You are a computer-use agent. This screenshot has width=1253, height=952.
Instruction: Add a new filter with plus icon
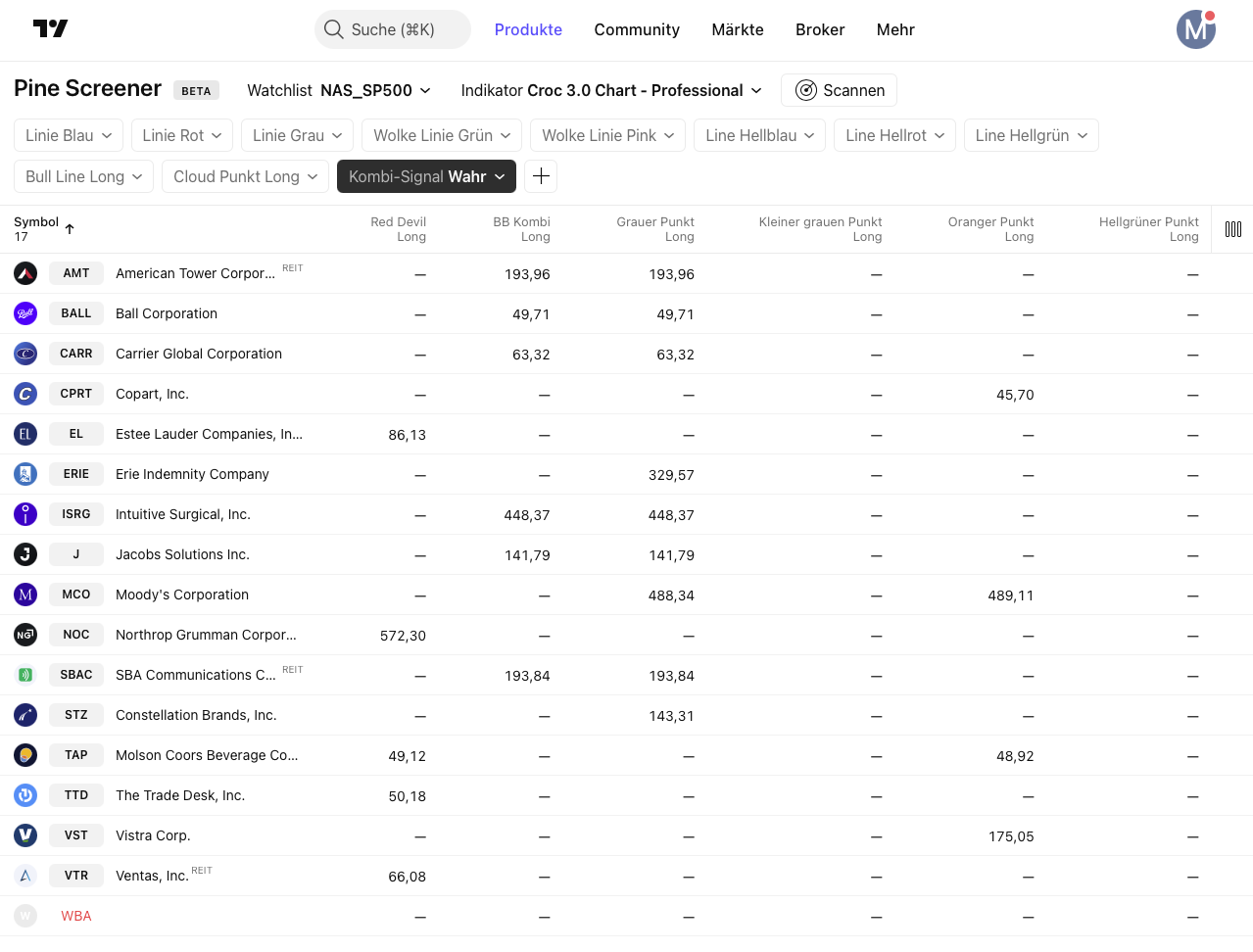coord(541,176)
